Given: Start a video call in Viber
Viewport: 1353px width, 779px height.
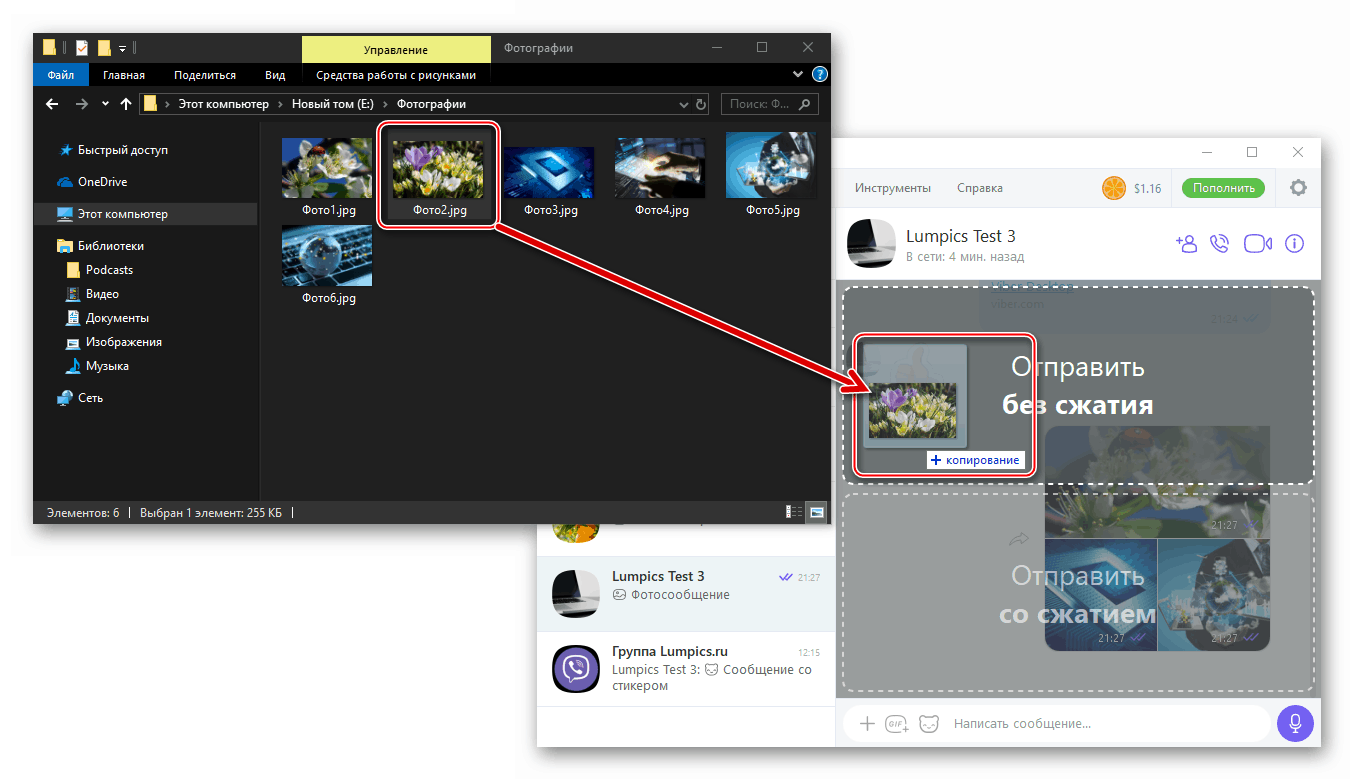Looking at the screenshot, I should 1257,243.
